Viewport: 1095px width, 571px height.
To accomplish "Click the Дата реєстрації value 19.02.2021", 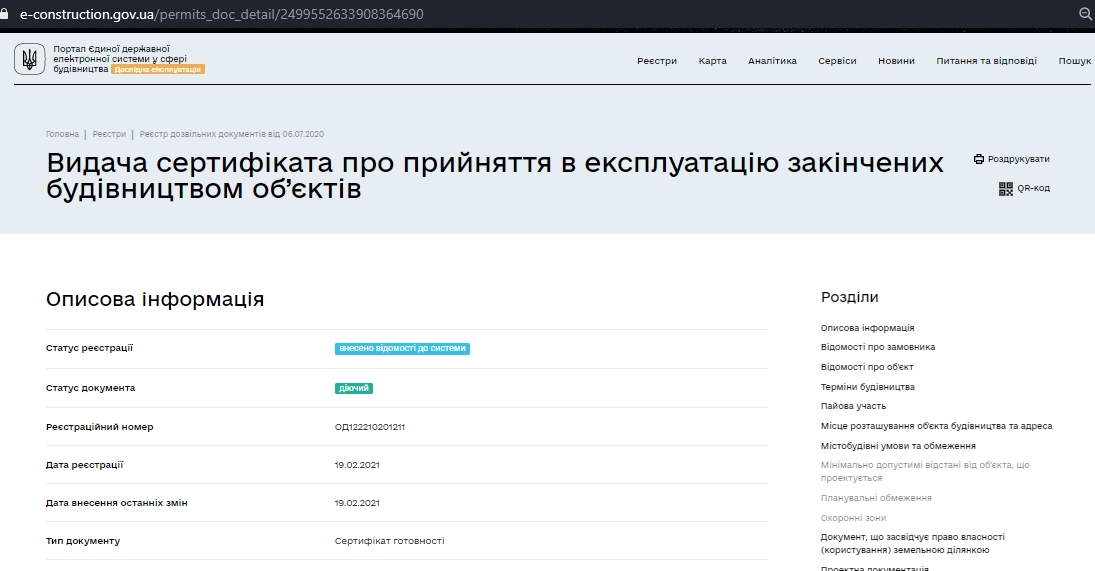I will [x=357, y=465].
